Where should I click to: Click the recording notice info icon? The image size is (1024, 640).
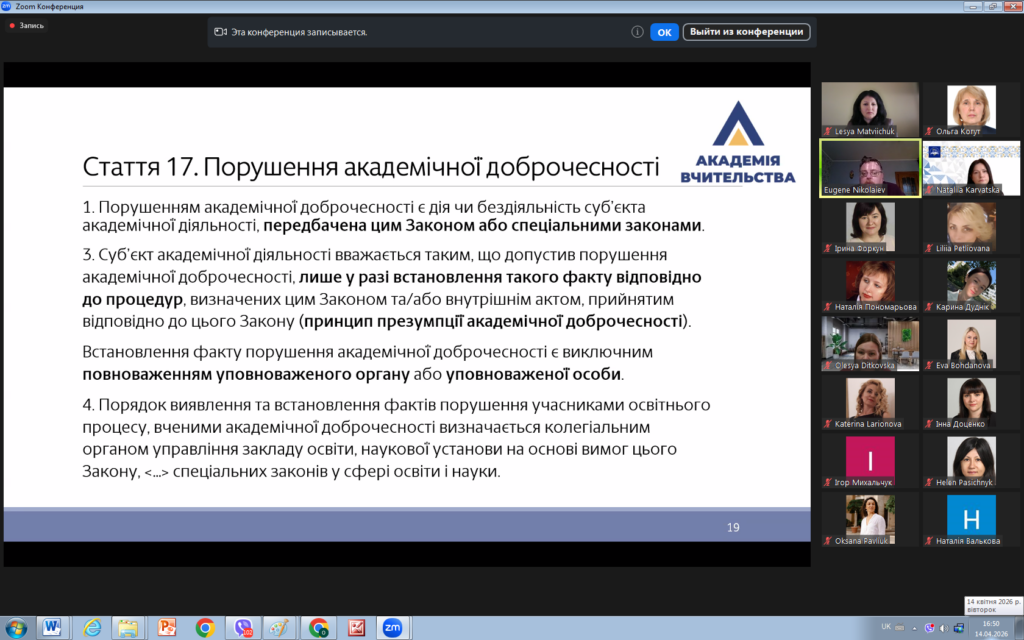coord(637,32)
